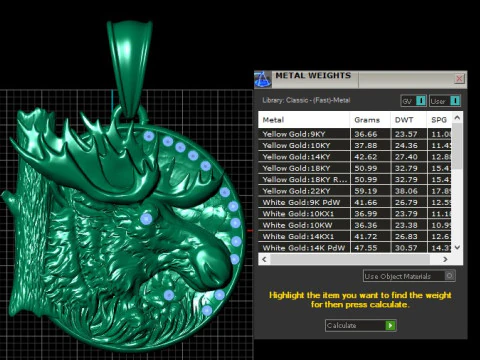Click the Metal Weights flask icon

263,79
